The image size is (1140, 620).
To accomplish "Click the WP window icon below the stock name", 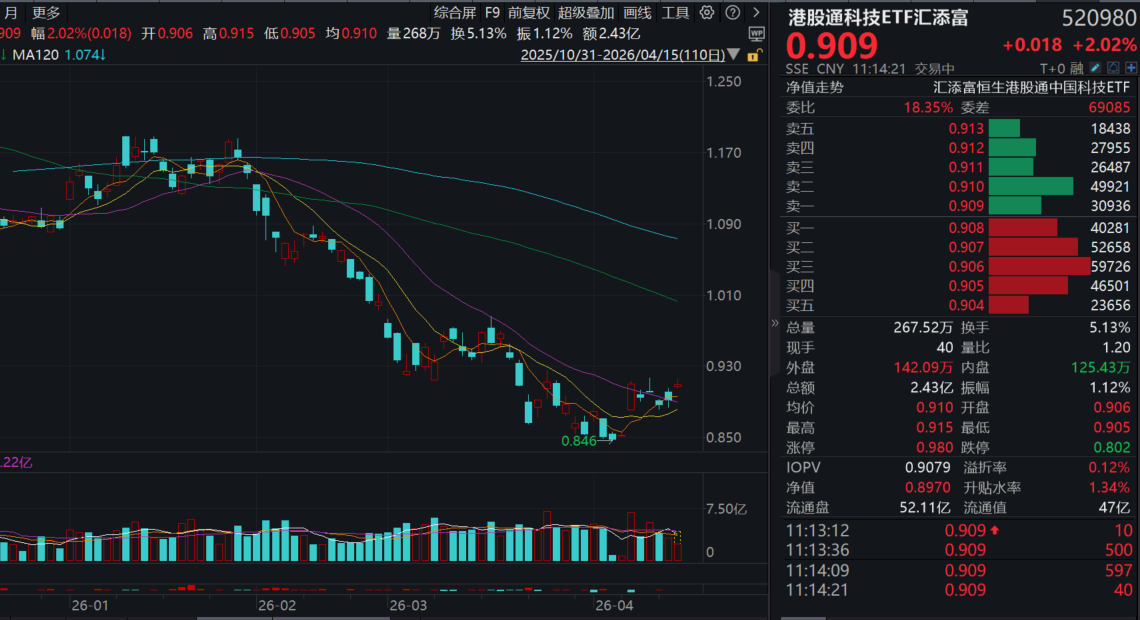I will tap(757, 33).
